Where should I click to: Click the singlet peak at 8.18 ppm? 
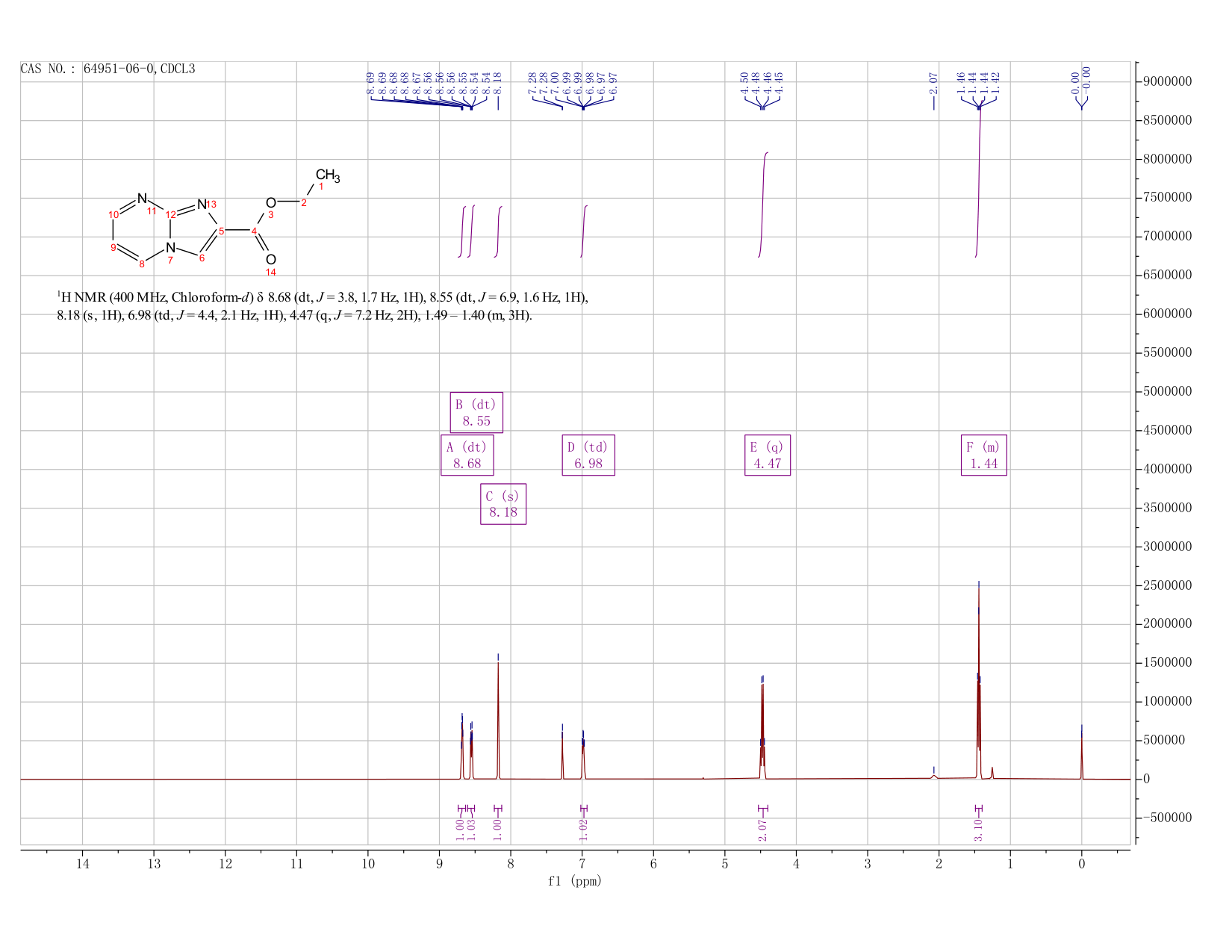click(498, 717)
